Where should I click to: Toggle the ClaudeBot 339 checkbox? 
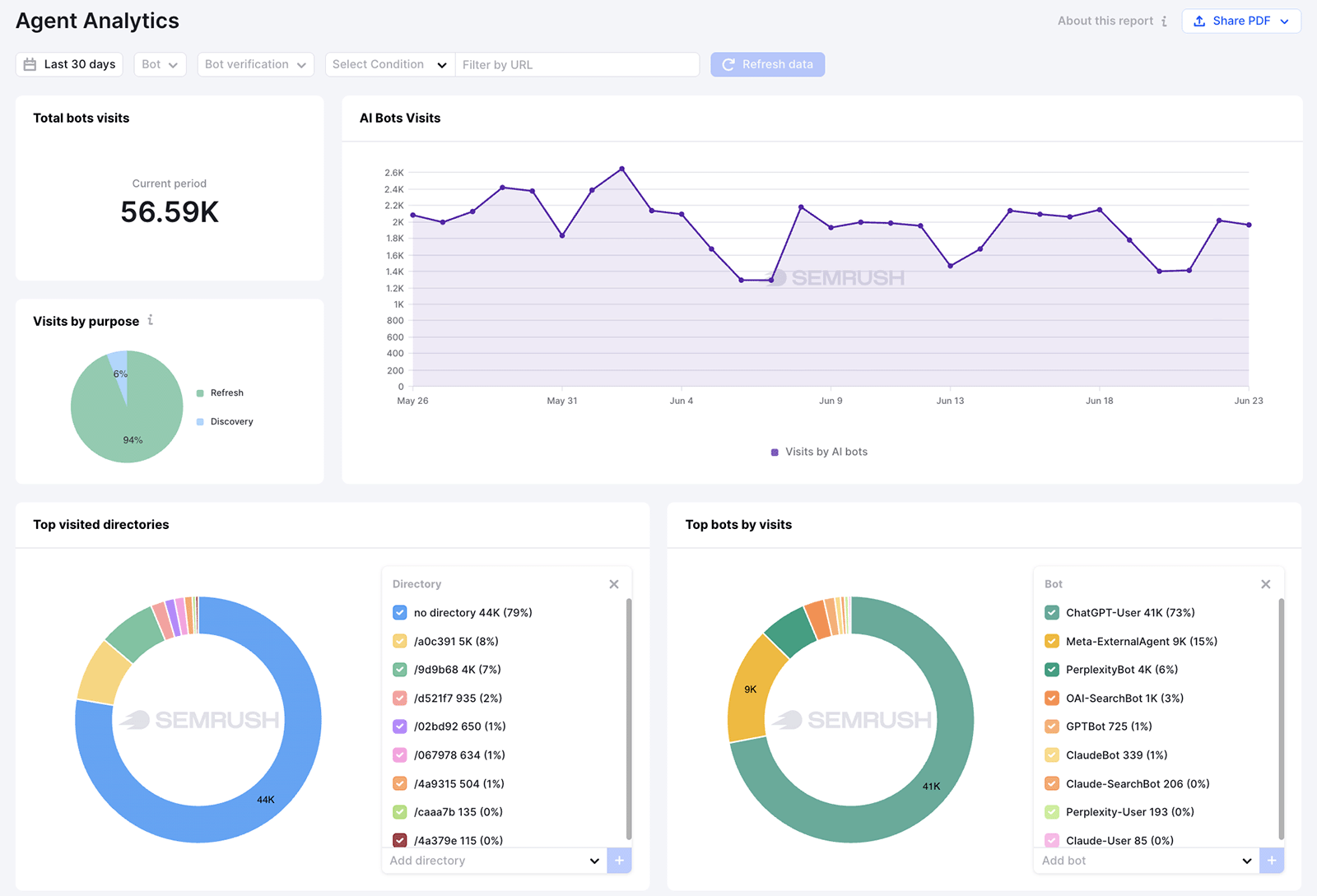(1052, 754)
